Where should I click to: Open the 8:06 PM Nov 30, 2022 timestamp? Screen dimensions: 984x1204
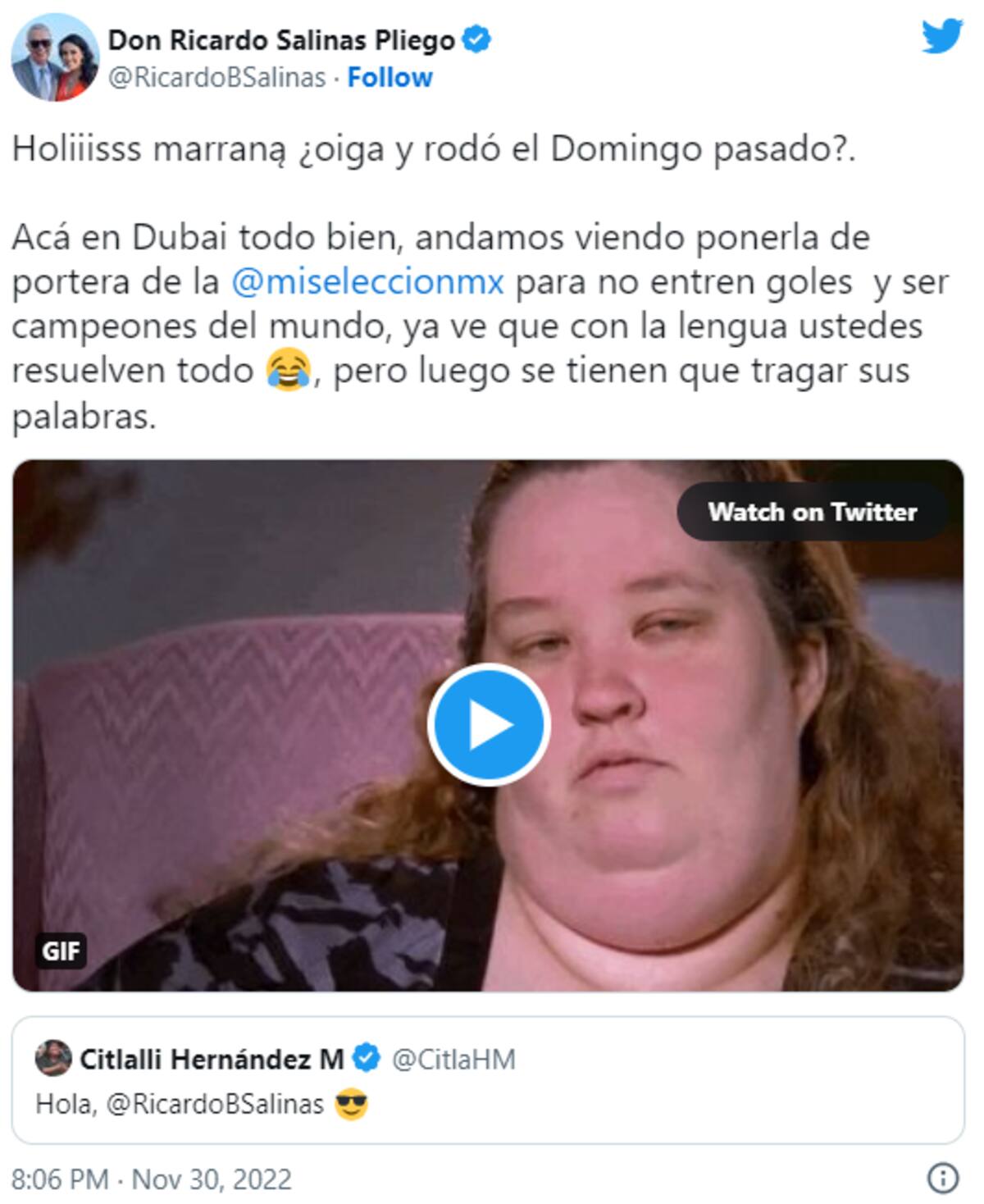[152, 1179]
